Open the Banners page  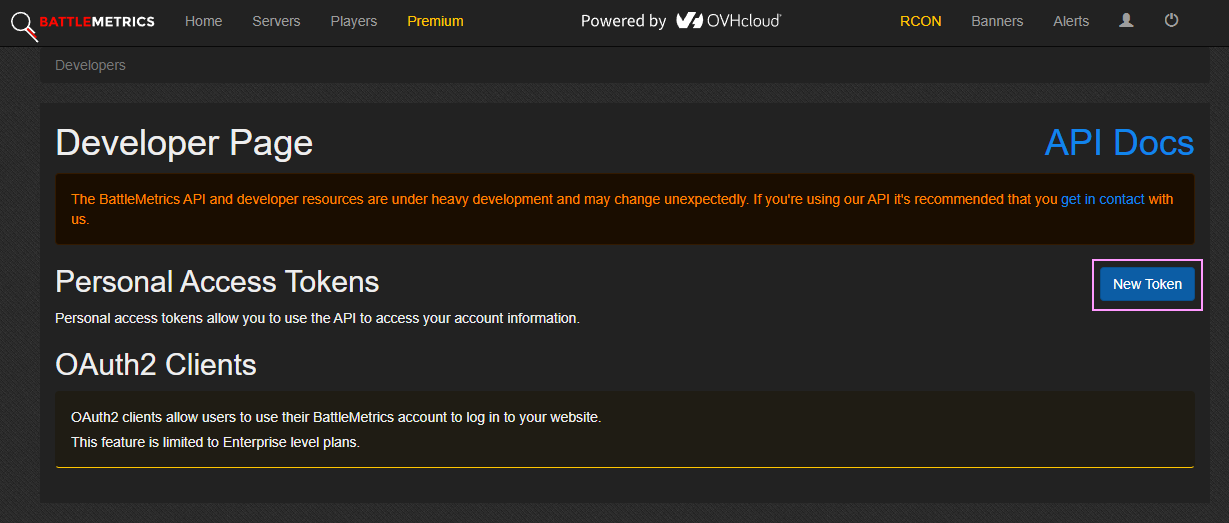tap(997, 21)
